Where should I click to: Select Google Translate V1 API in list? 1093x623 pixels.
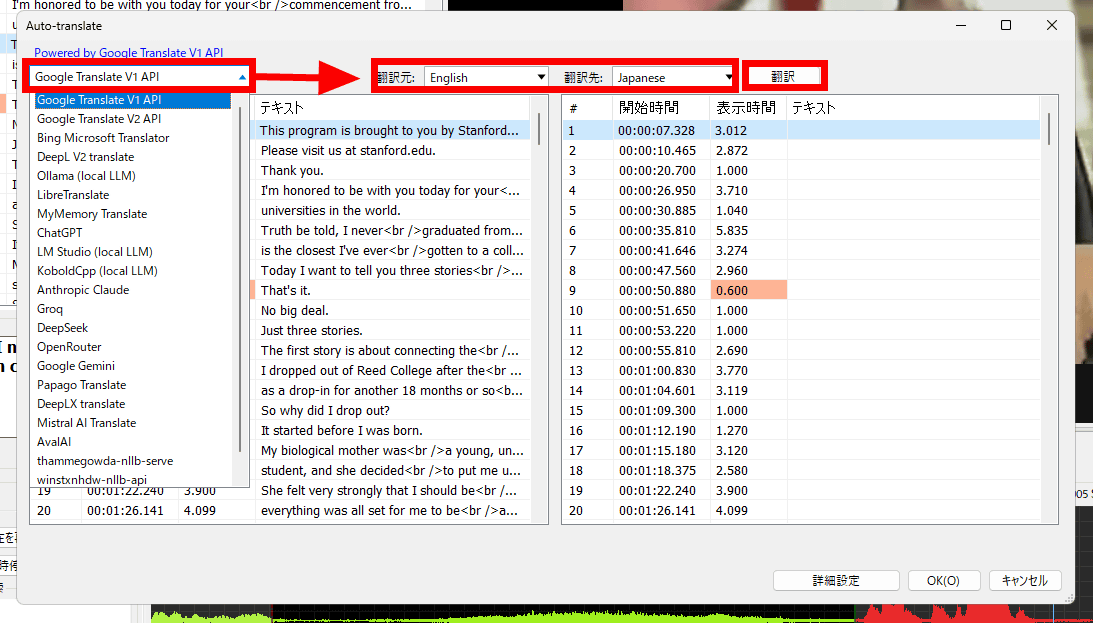tap(132, 100)
